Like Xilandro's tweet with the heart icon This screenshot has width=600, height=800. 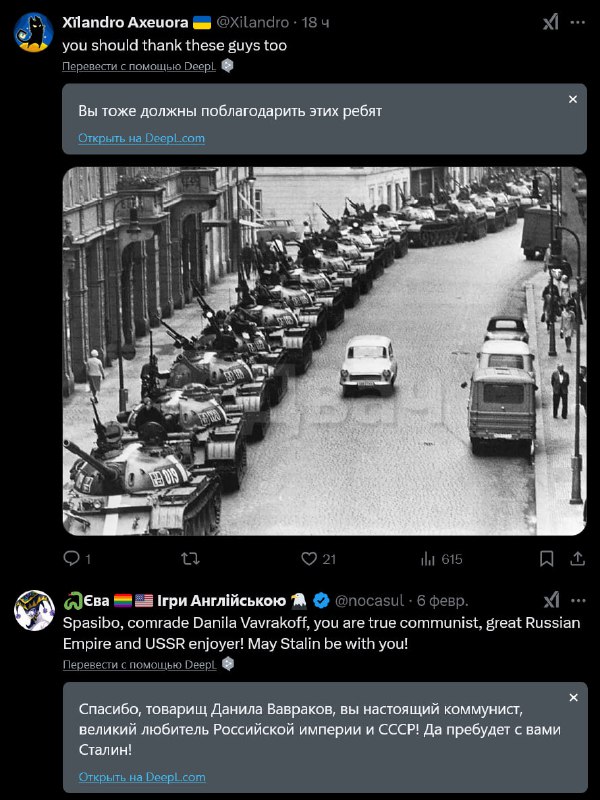[309, 559]
